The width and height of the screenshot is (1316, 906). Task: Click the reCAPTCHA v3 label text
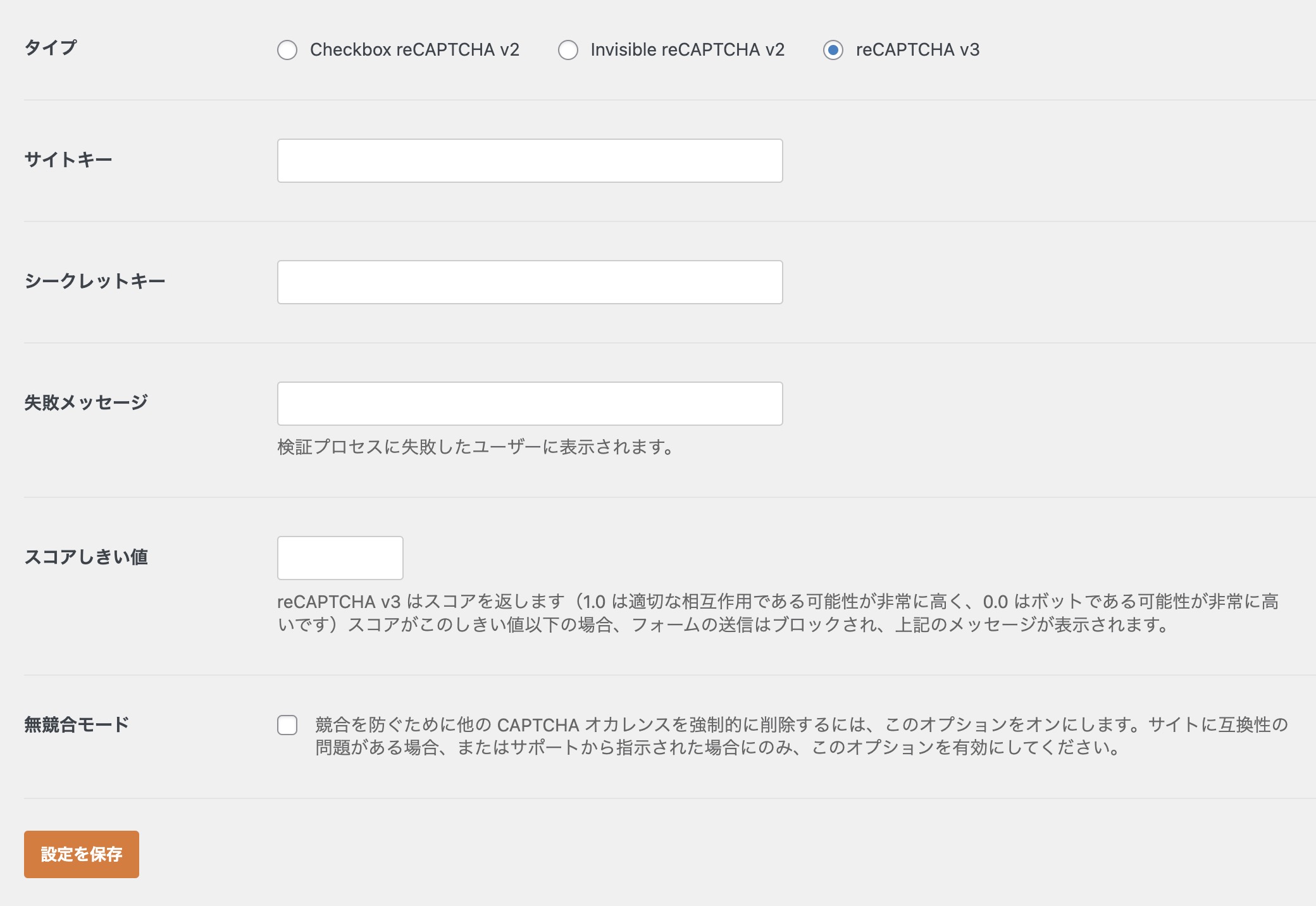pos(918,50)
